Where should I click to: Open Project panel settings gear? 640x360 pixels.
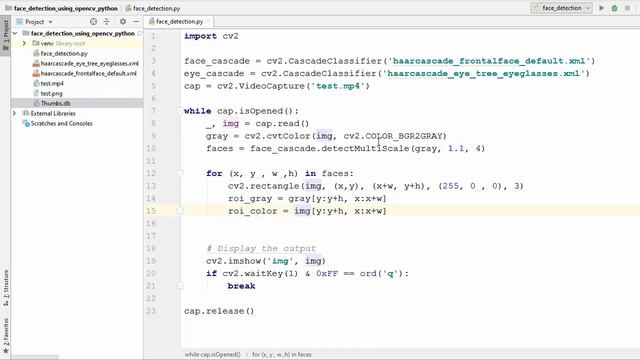122,22
